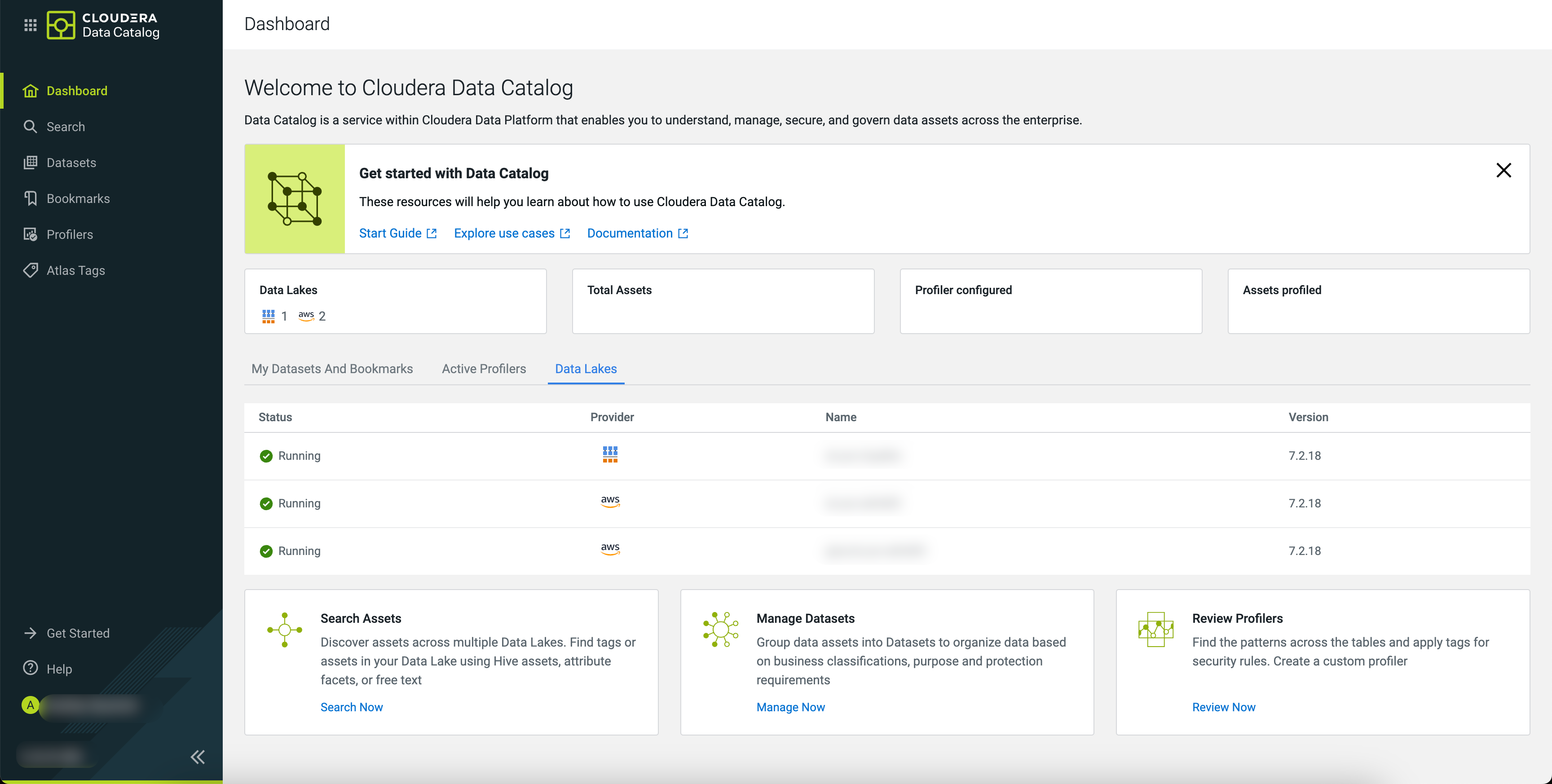This screenshot has height=784, width=1552.
Task: Open the Help menu item
Action: [58, 669]
